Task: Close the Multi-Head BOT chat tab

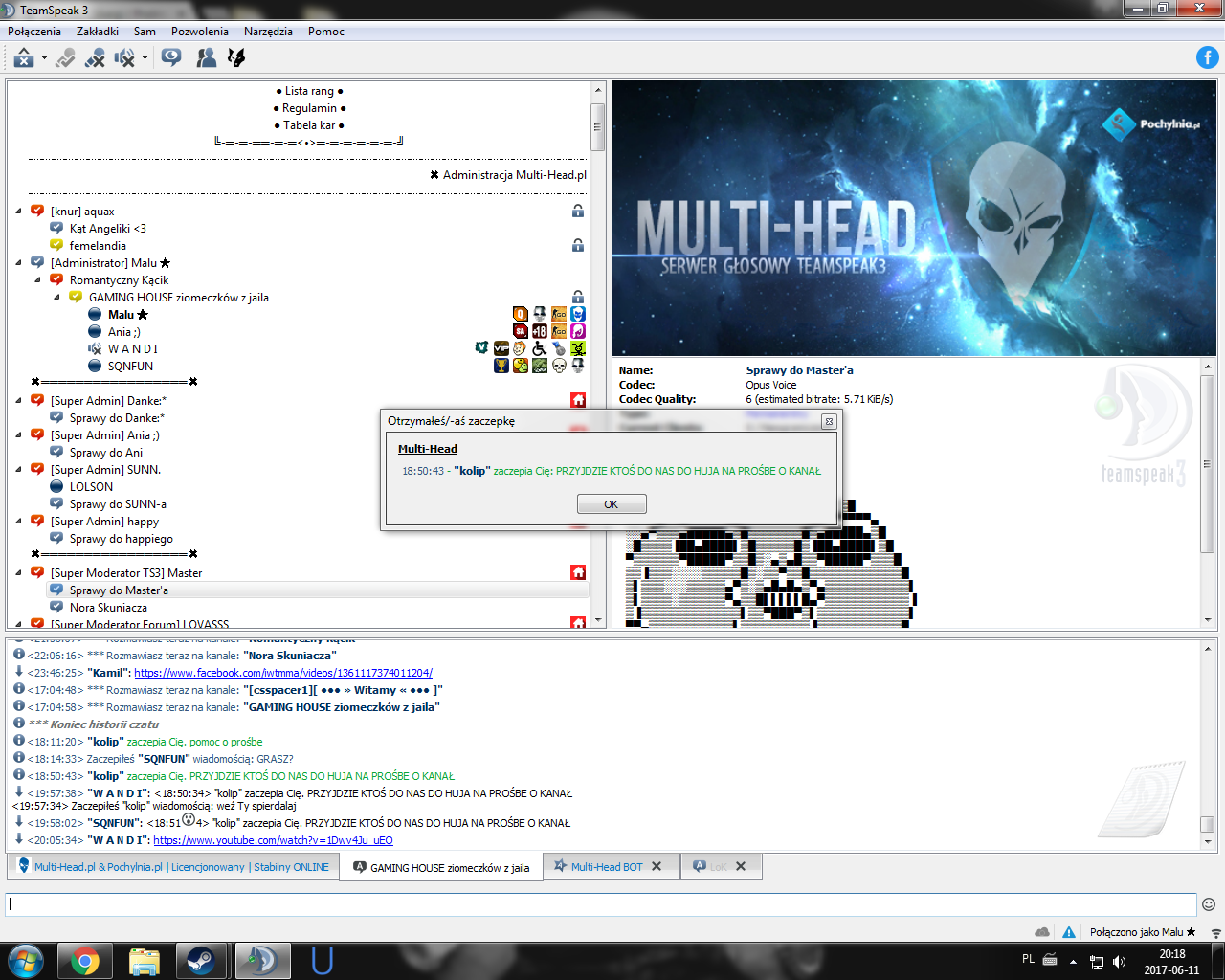Action: tap(657, 867)
